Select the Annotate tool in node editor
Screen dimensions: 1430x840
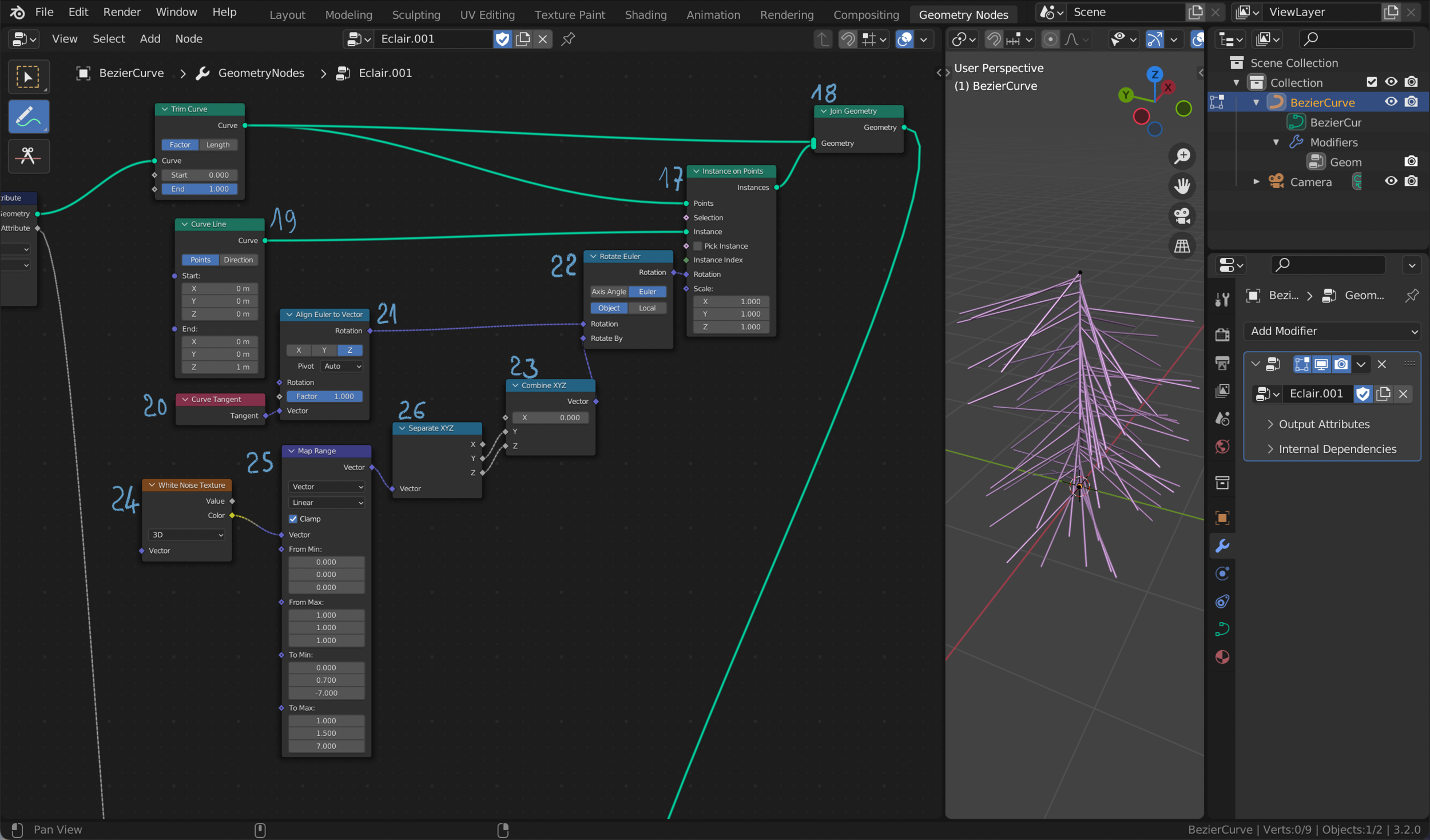28,117
